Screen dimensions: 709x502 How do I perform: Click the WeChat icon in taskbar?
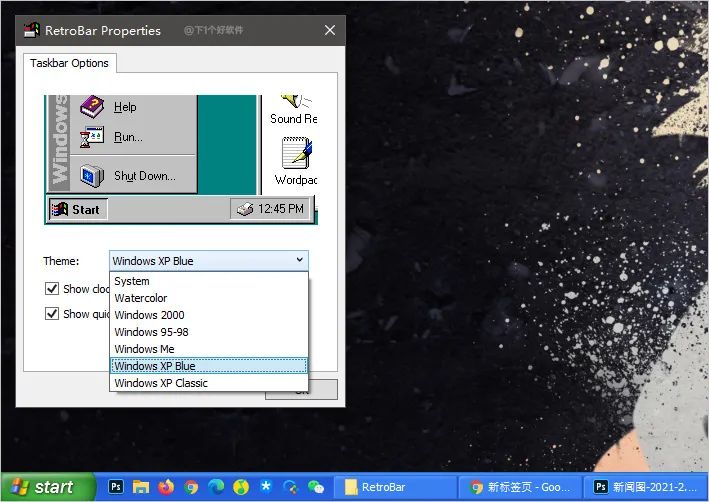(316, 487)
